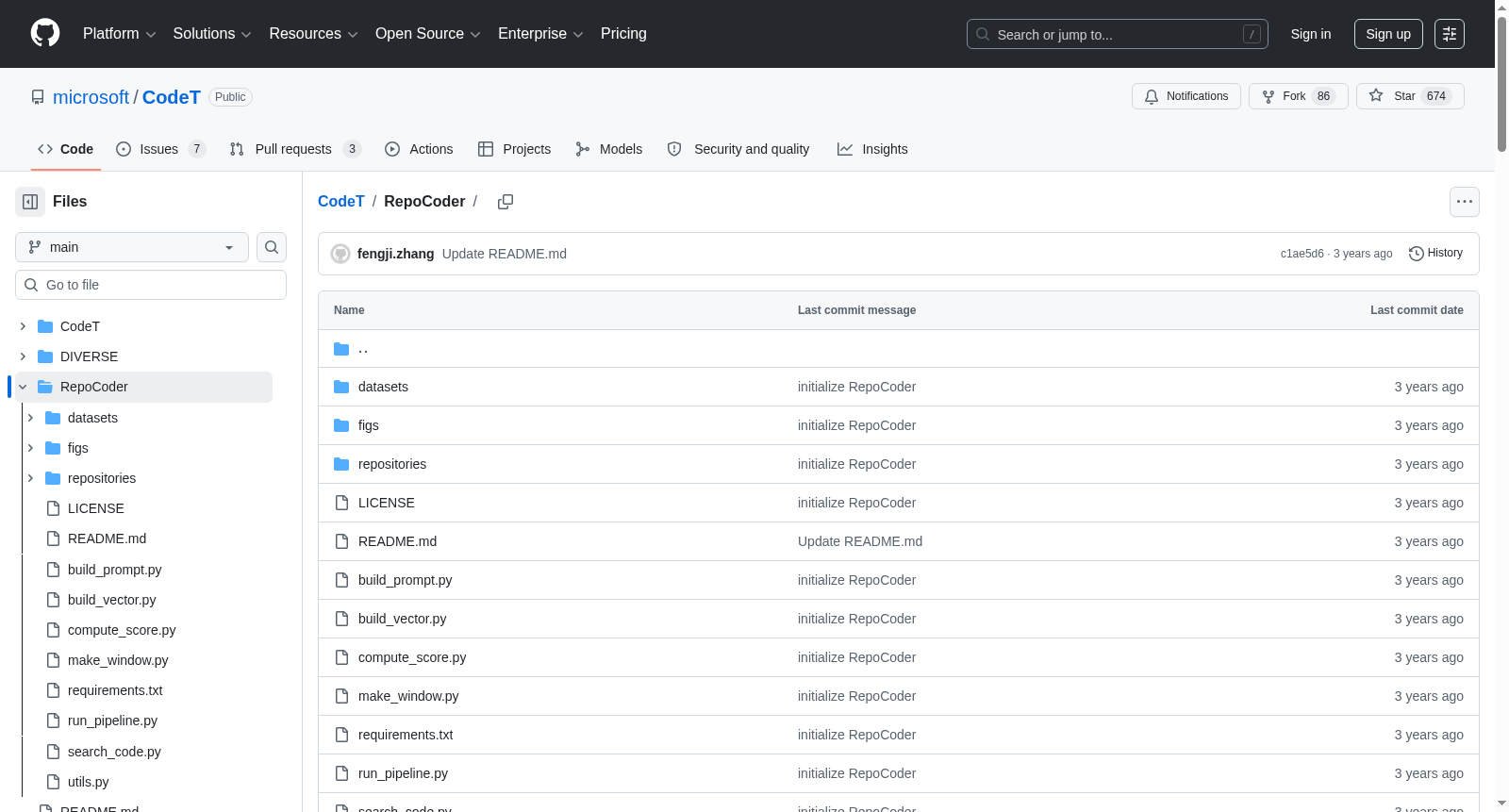Click the requirements.txt file icon in the sidebar

[x=54, y=690]
